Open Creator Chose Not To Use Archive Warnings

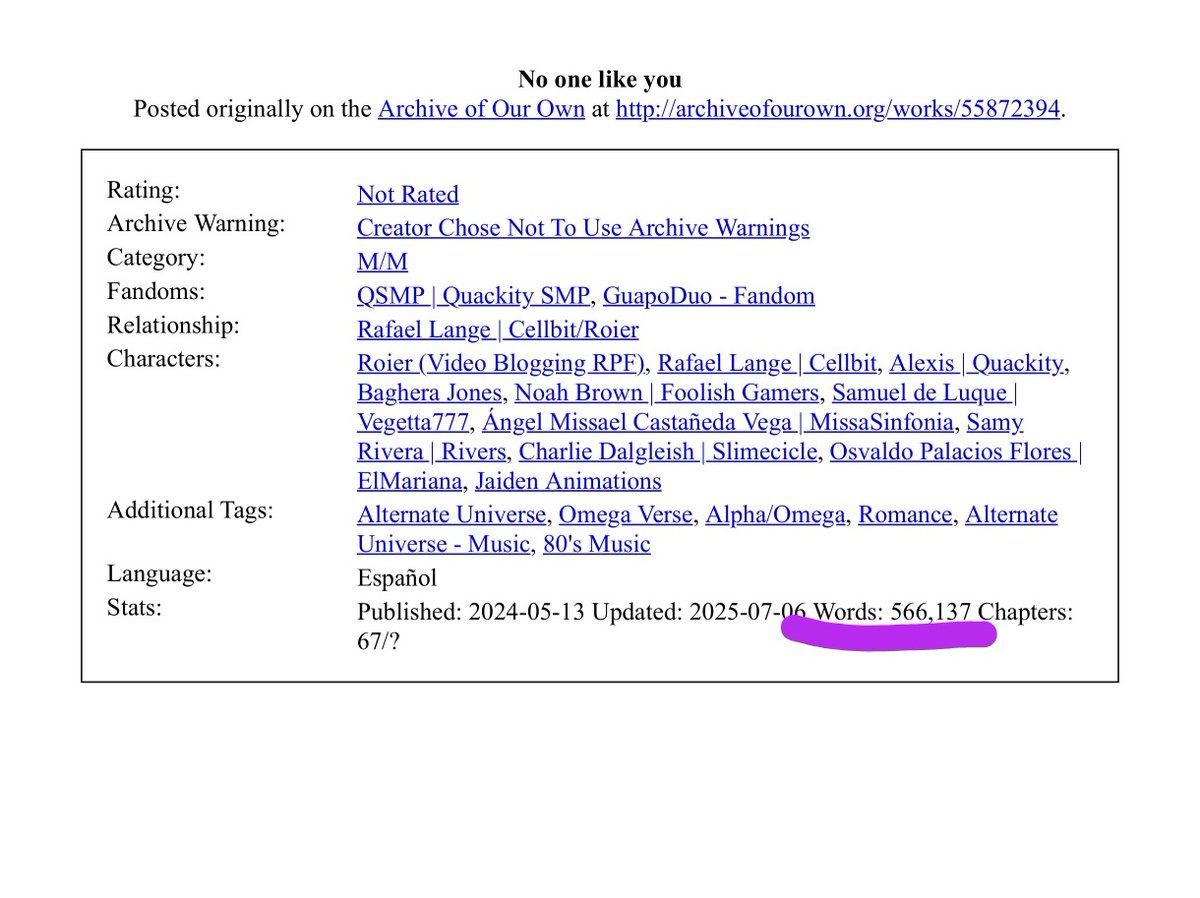click(x=583, y=228)
